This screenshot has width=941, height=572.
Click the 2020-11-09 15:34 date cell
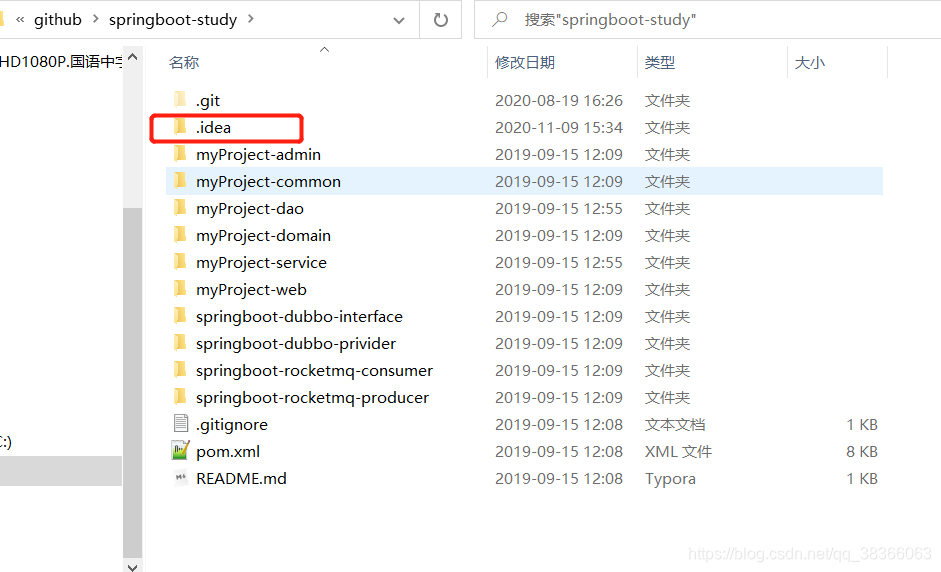[559, 127]
